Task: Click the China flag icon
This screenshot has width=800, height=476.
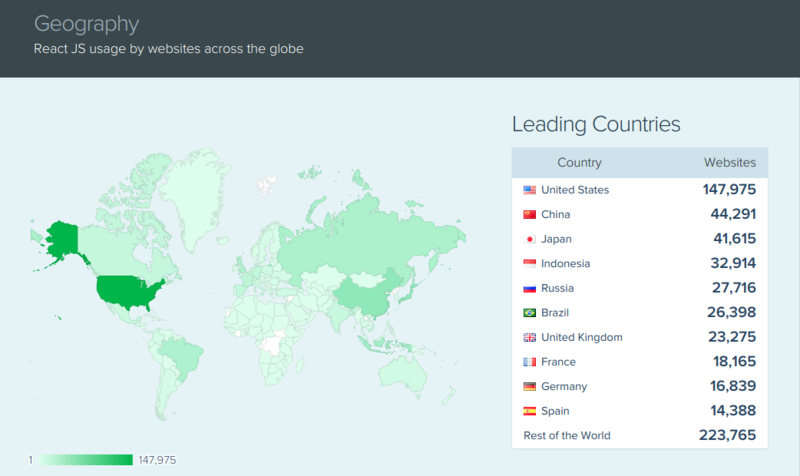Action: click(x=530, y=215)
